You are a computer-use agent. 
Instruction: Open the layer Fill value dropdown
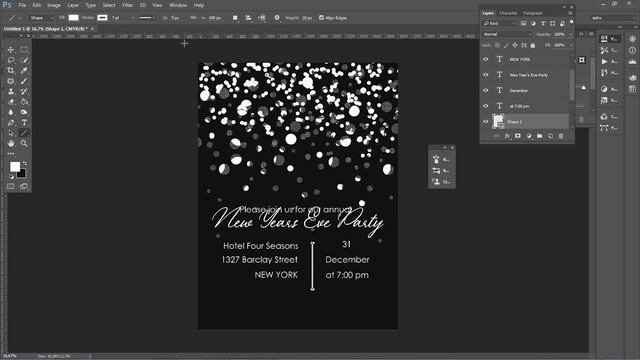click(x=571, y=45)
